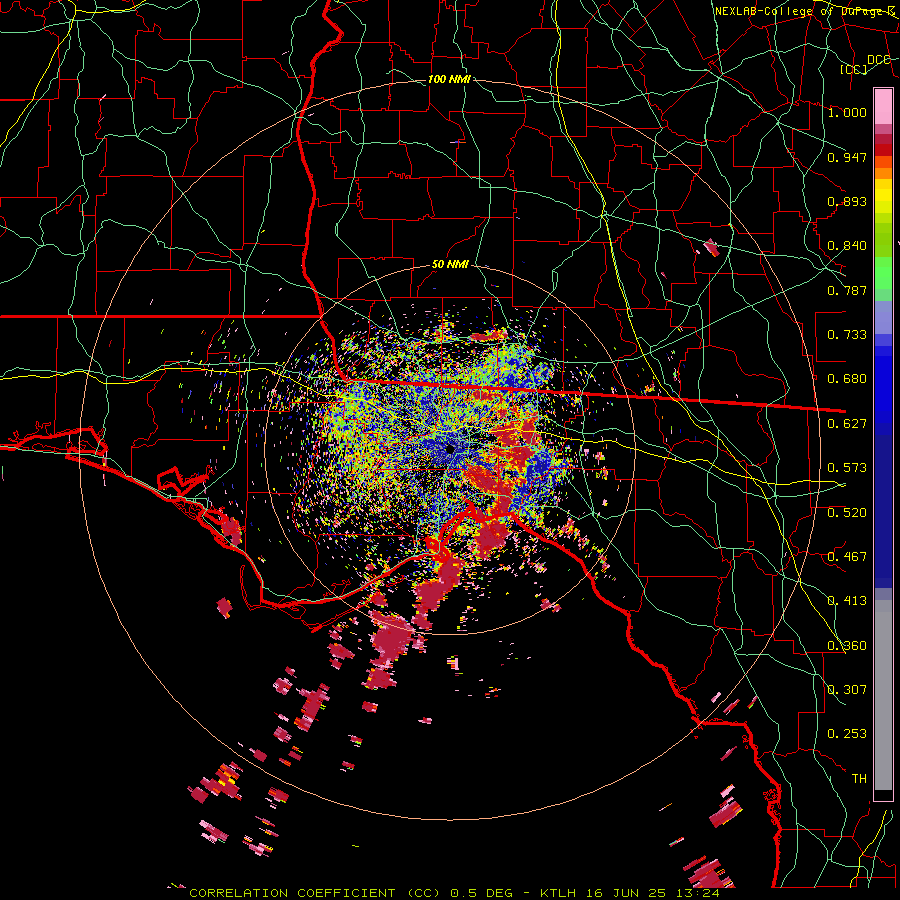The width and height of the screenshot is (900, 900).
Task: Select the 1.000 value on the scale
Action: pyautogui.click(x=847, y=112)
